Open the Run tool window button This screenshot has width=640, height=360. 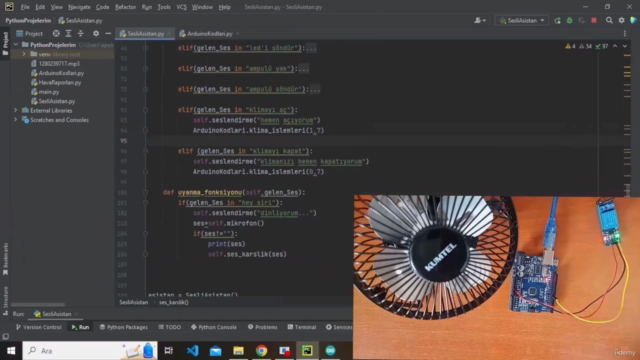pyautogui.click(x=80, y=327)
